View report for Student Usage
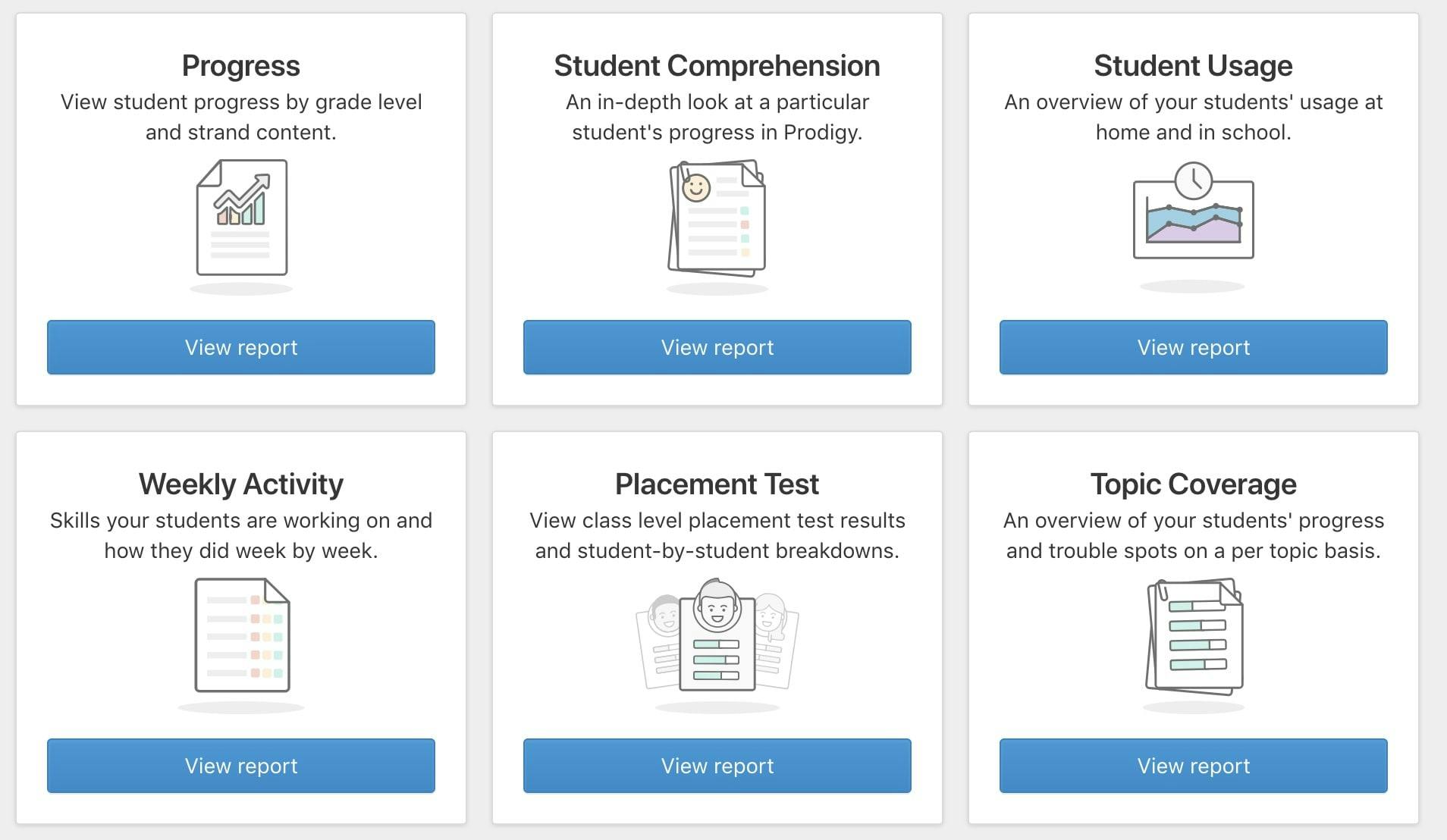Image resolution: width=1447 pixels, height=840 pixels. 1194,347
